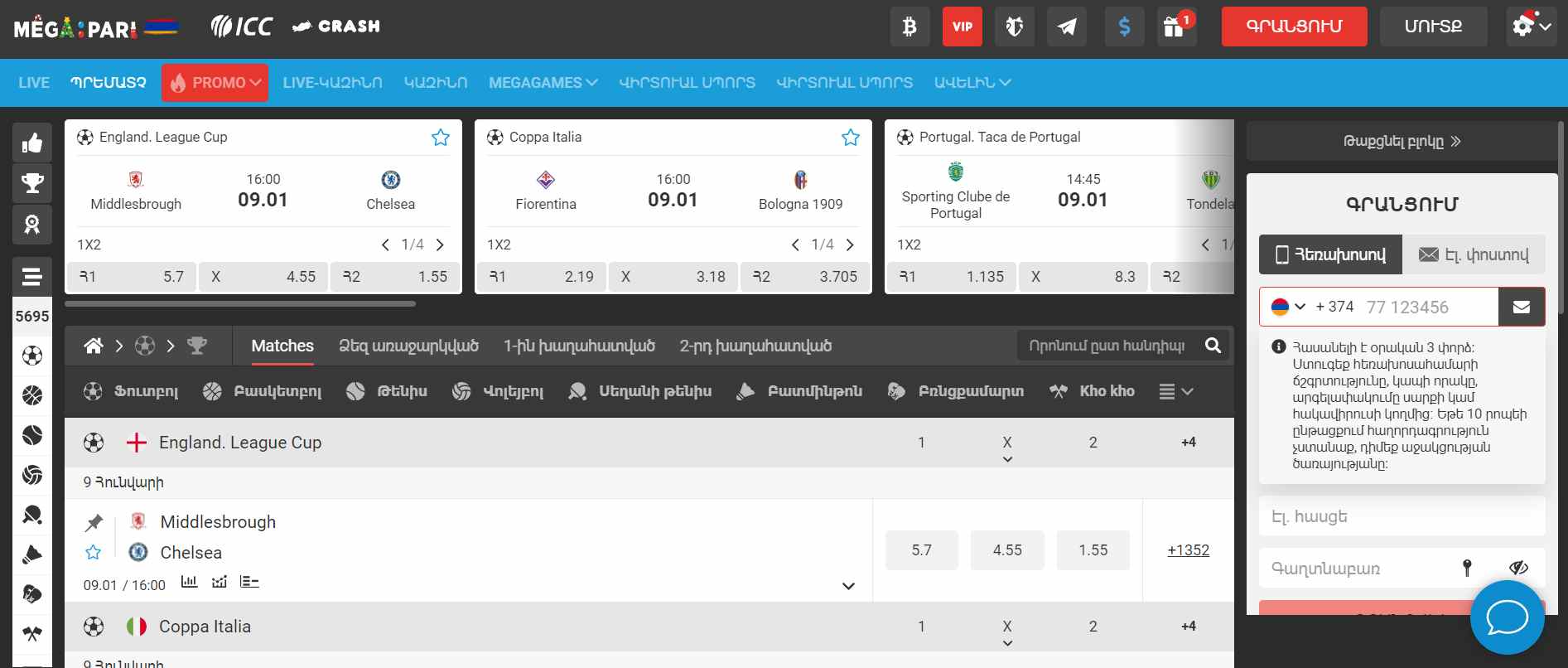This screenshot has height=668, width=1568.
Task: Filter by Kho kho sport
Action: (1092, 391)
